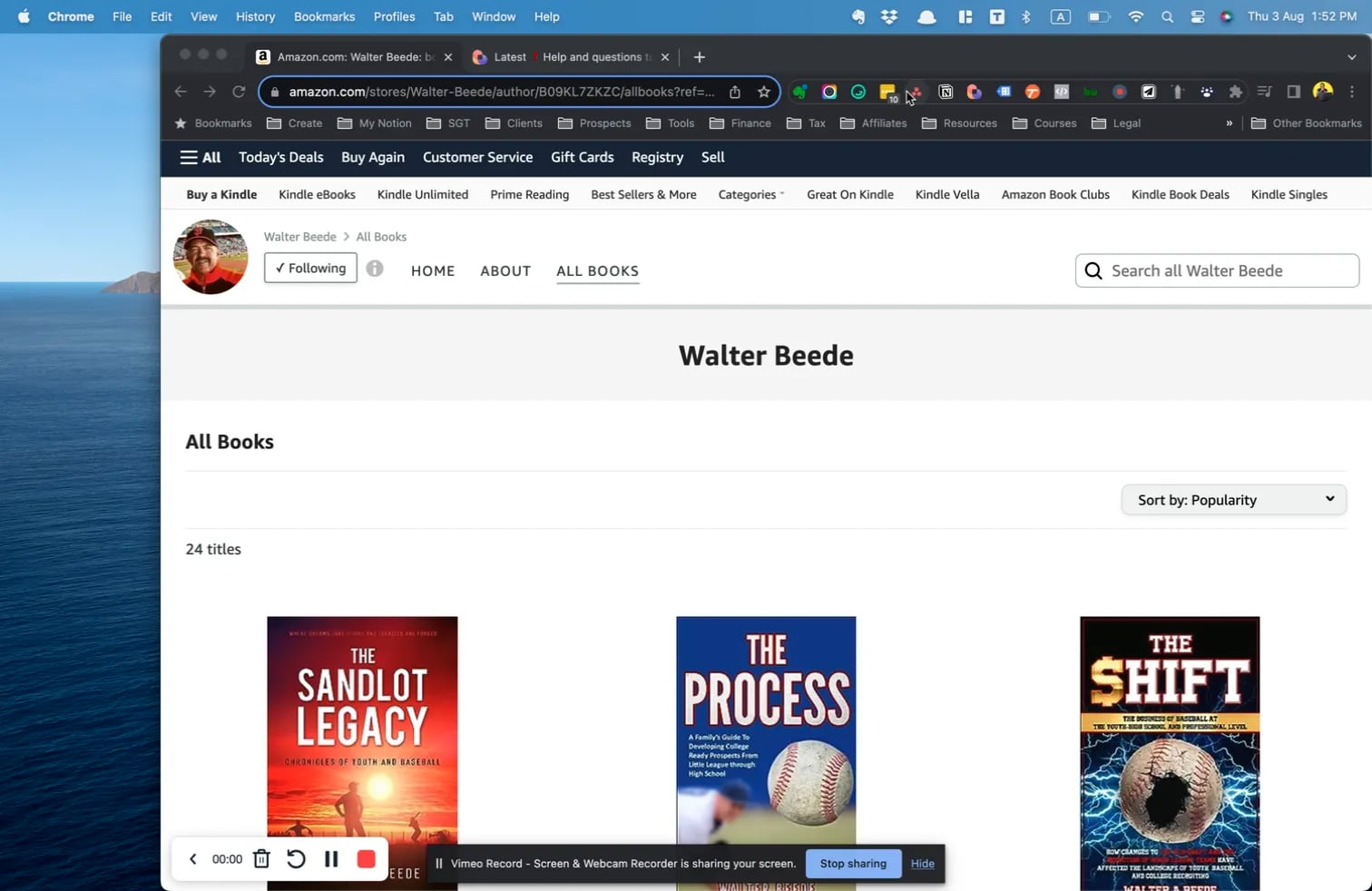Click the Evernote extension icon in Chrome toolbar
1372x891 pixels.
[x=799, y=92]
